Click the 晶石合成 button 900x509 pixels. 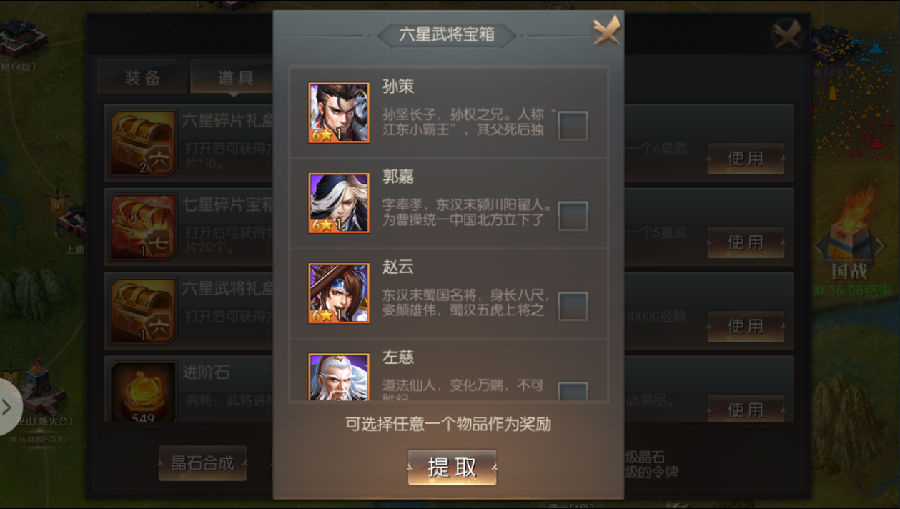pos(203,463)
